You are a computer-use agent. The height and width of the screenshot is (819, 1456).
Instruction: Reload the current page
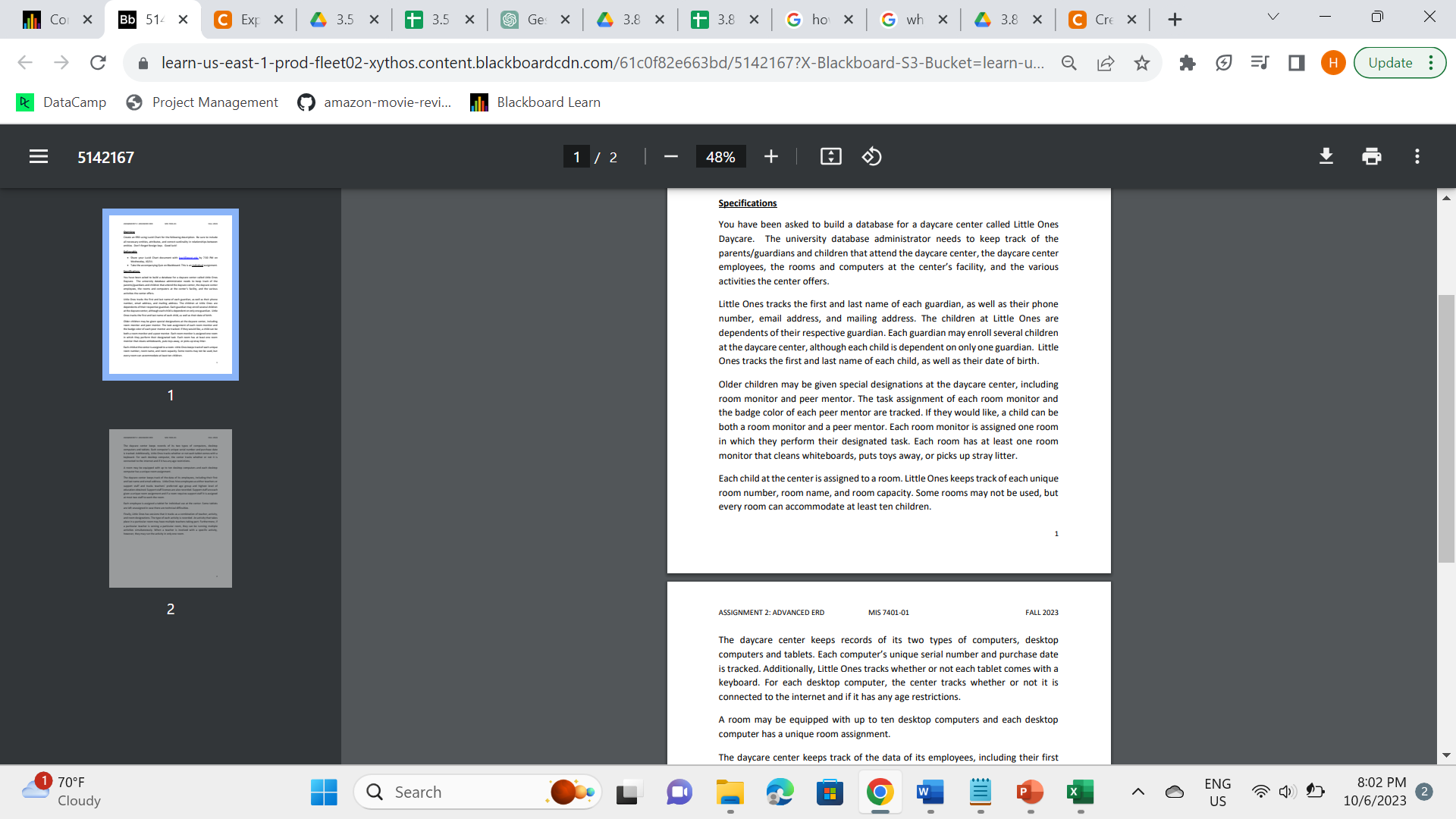98,63
